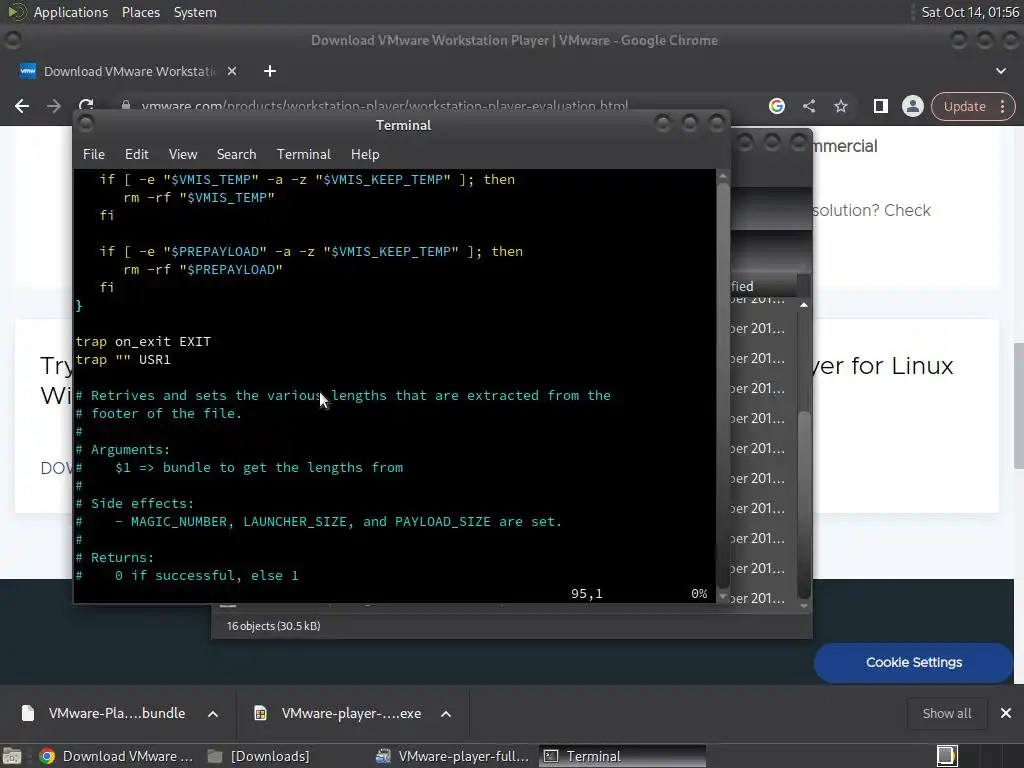Click the rm -rf "$PREPAYLOAD" line

click(202, 270)
